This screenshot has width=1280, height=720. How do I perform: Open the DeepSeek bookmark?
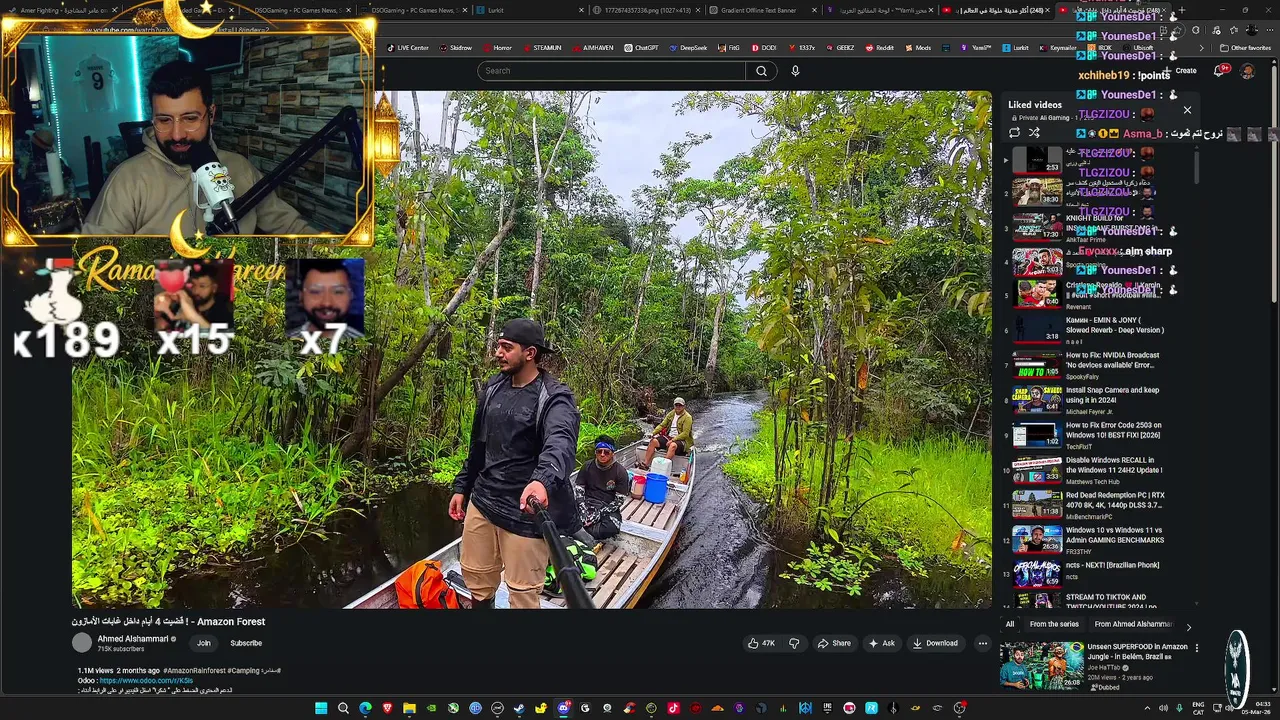click(688, 48)
